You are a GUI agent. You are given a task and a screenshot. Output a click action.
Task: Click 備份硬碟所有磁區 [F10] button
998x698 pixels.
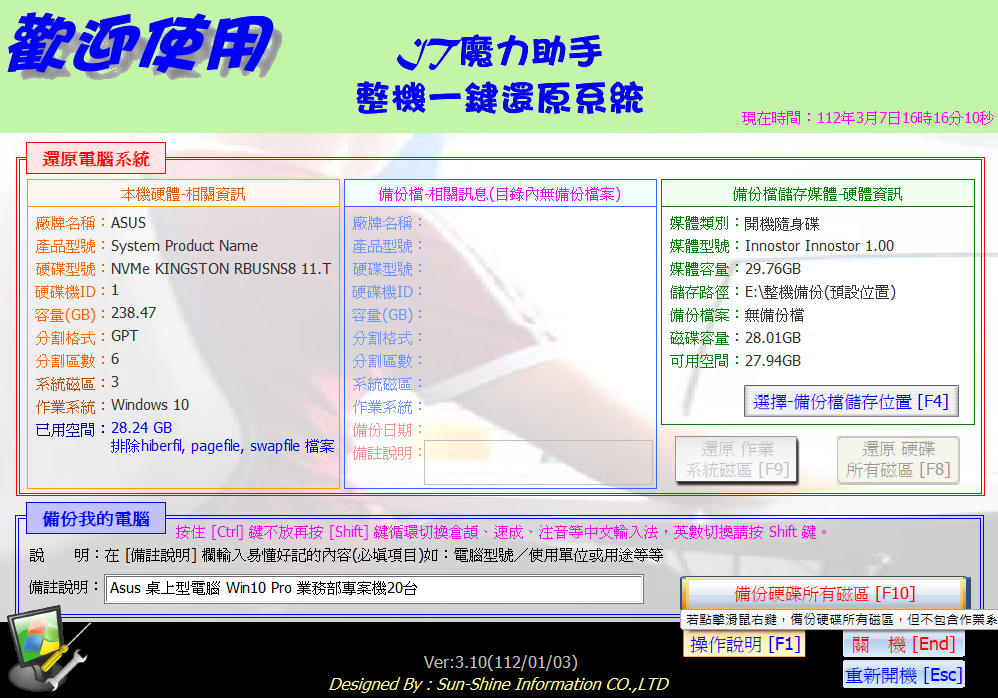824,593
